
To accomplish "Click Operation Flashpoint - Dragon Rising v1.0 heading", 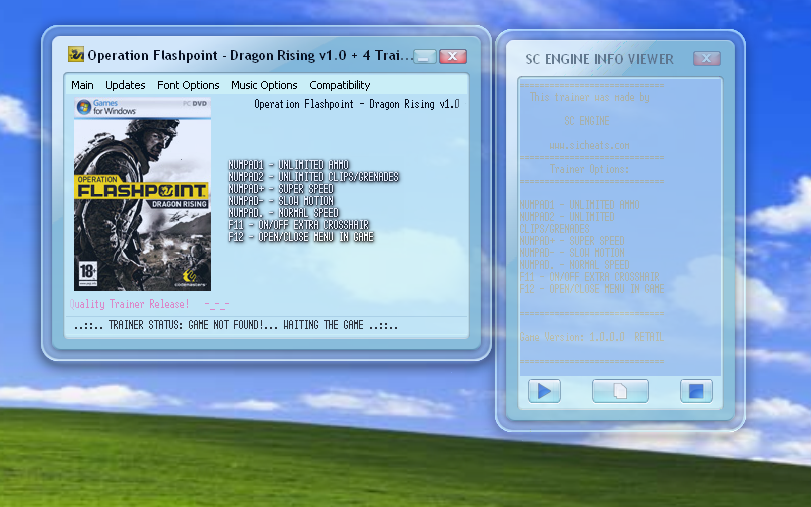I will pyautogui.click(x=357, y=104).
